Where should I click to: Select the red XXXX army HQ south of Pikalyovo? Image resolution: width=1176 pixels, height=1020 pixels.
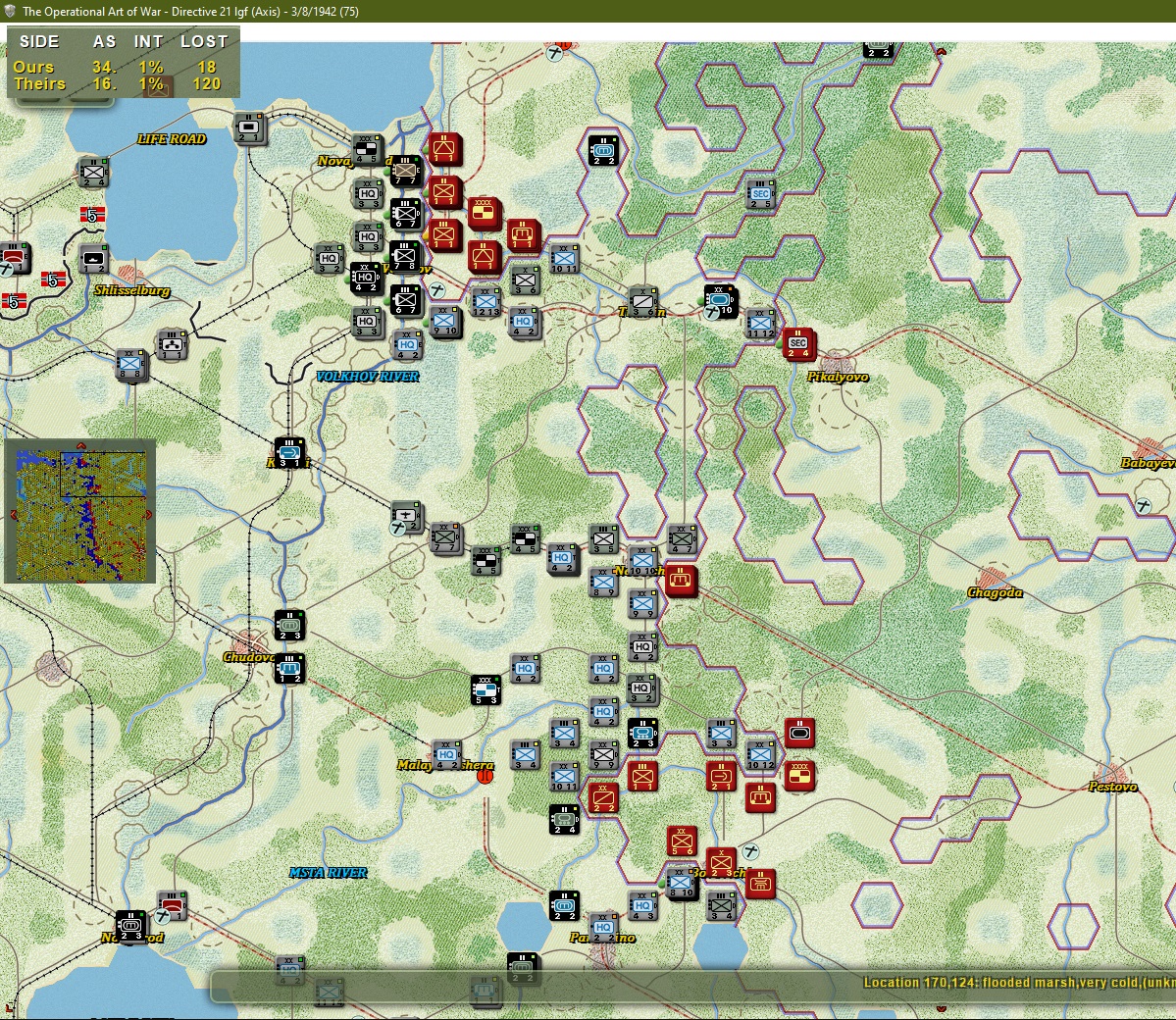pos(799,776)
